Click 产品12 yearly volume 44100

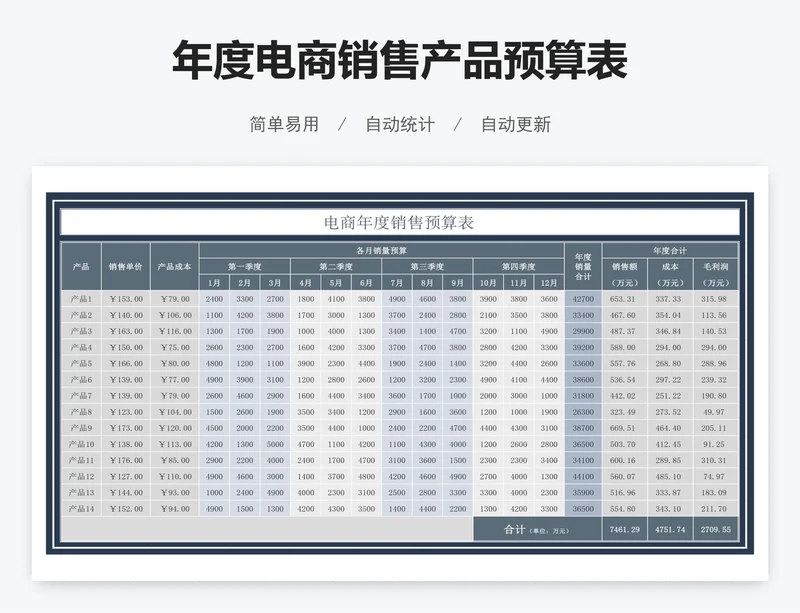[x=583, y=477]
